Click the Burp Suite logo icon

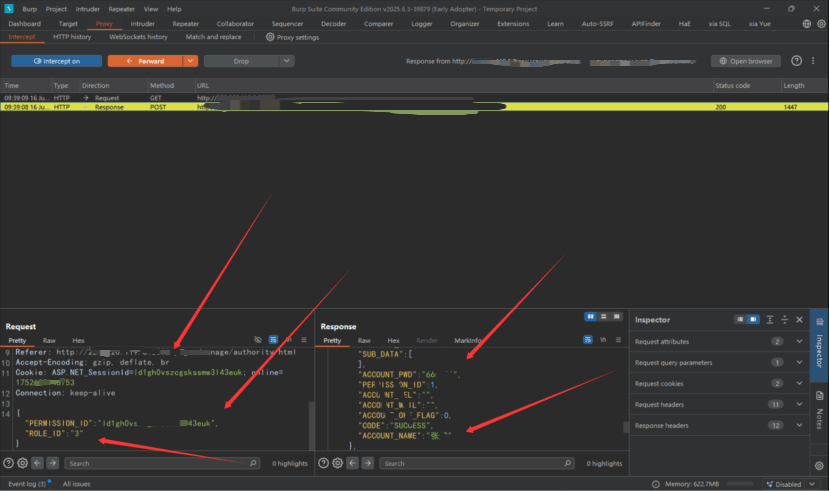[8, 8]
